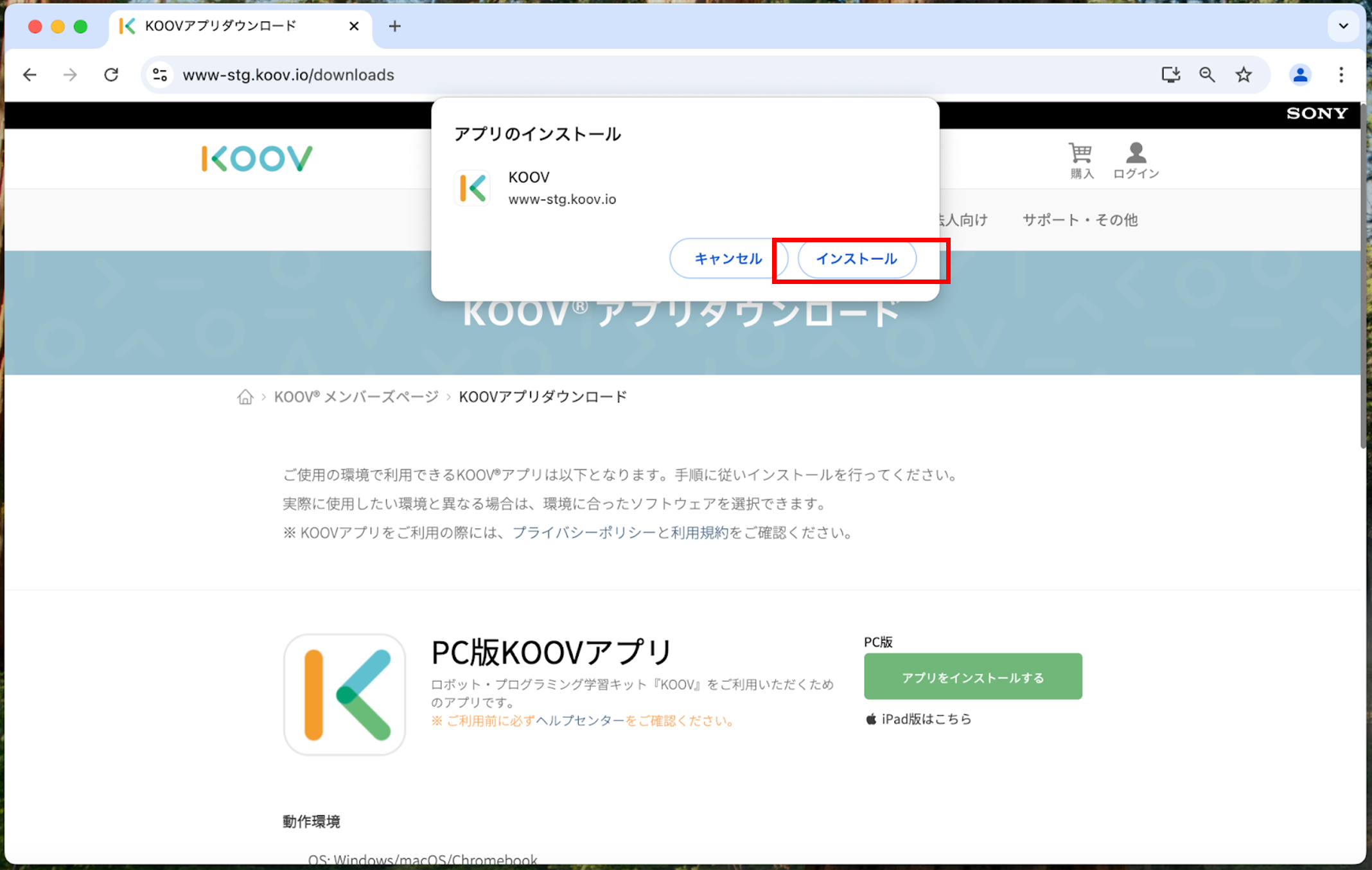Bookmark the page via the star icon

1244,75
